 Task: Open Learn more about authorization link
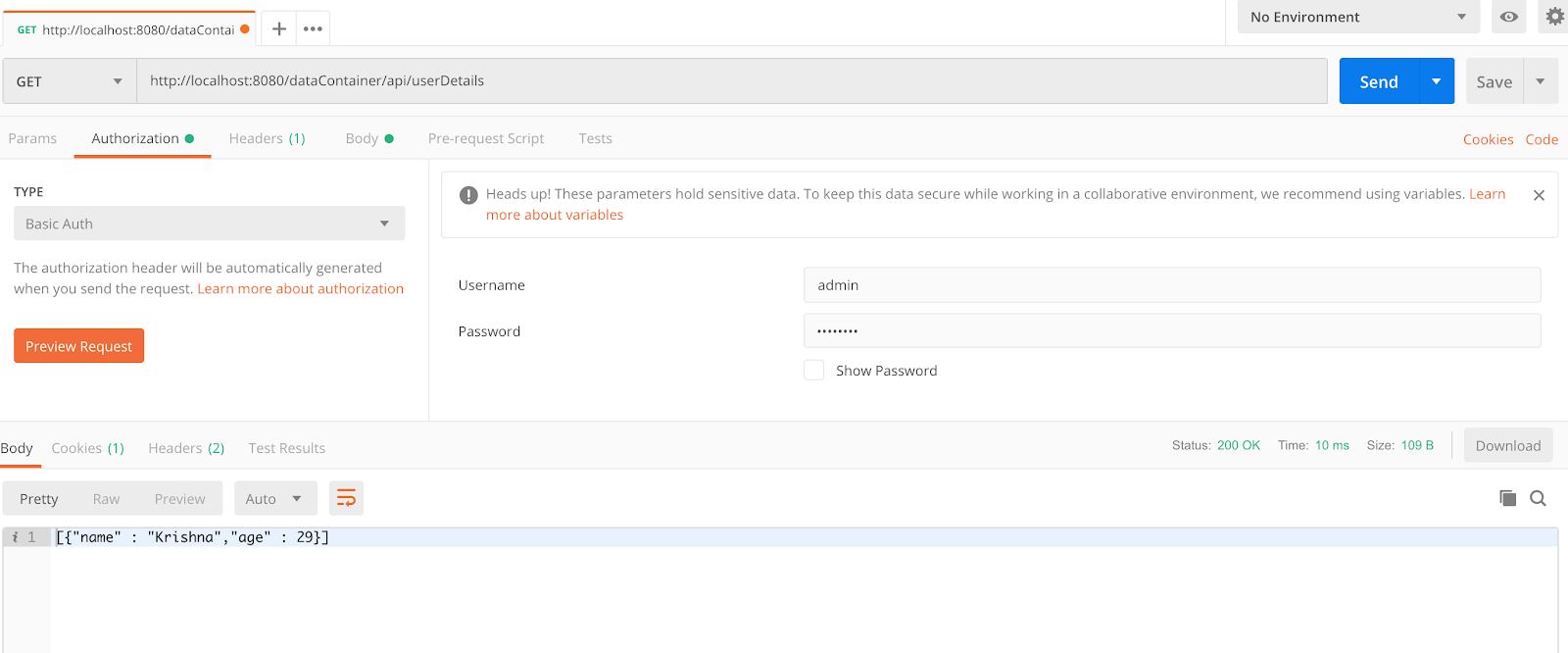(x=300, y=288)
